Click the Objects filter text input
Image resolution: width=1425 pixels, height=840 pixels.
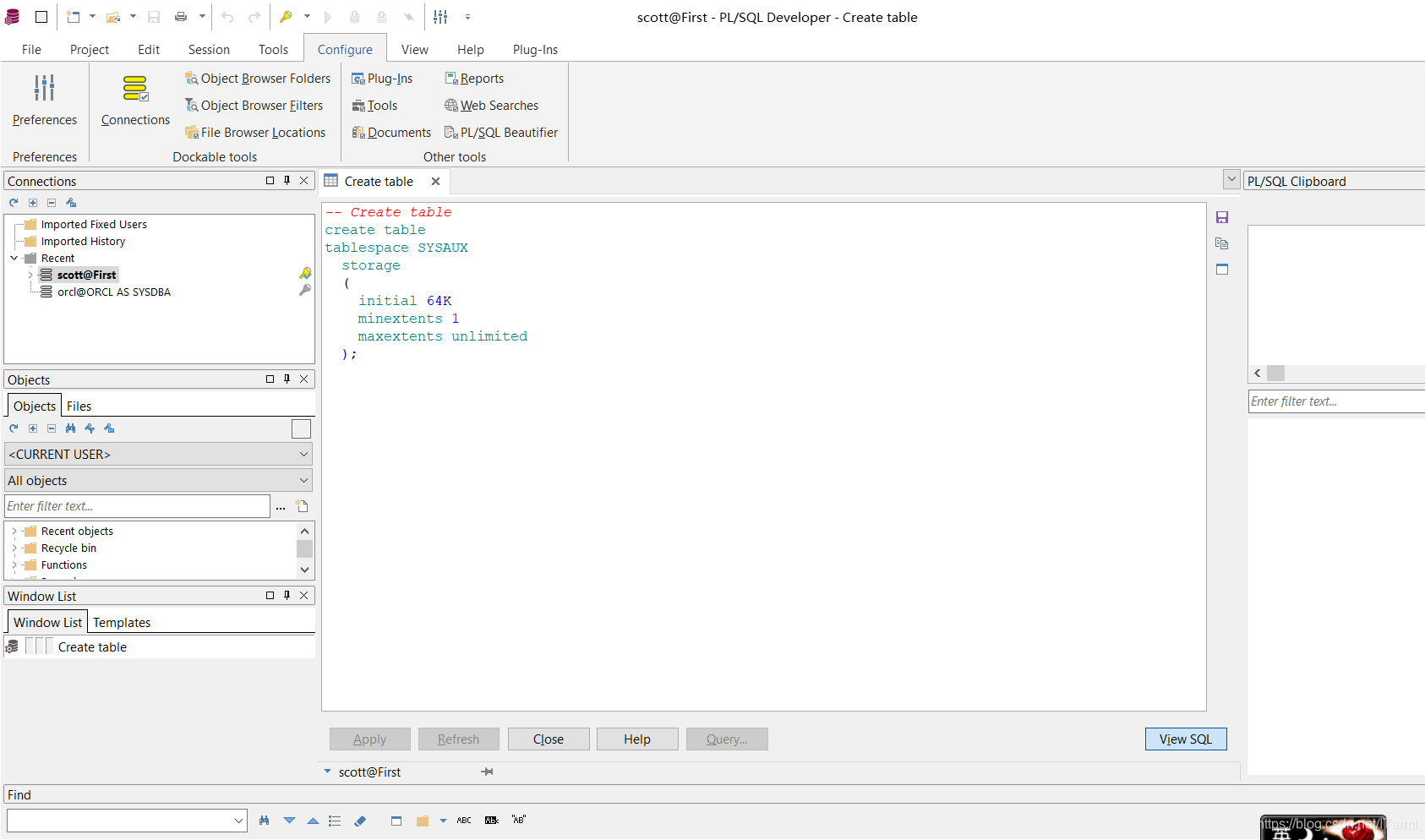tap(137, 506)
